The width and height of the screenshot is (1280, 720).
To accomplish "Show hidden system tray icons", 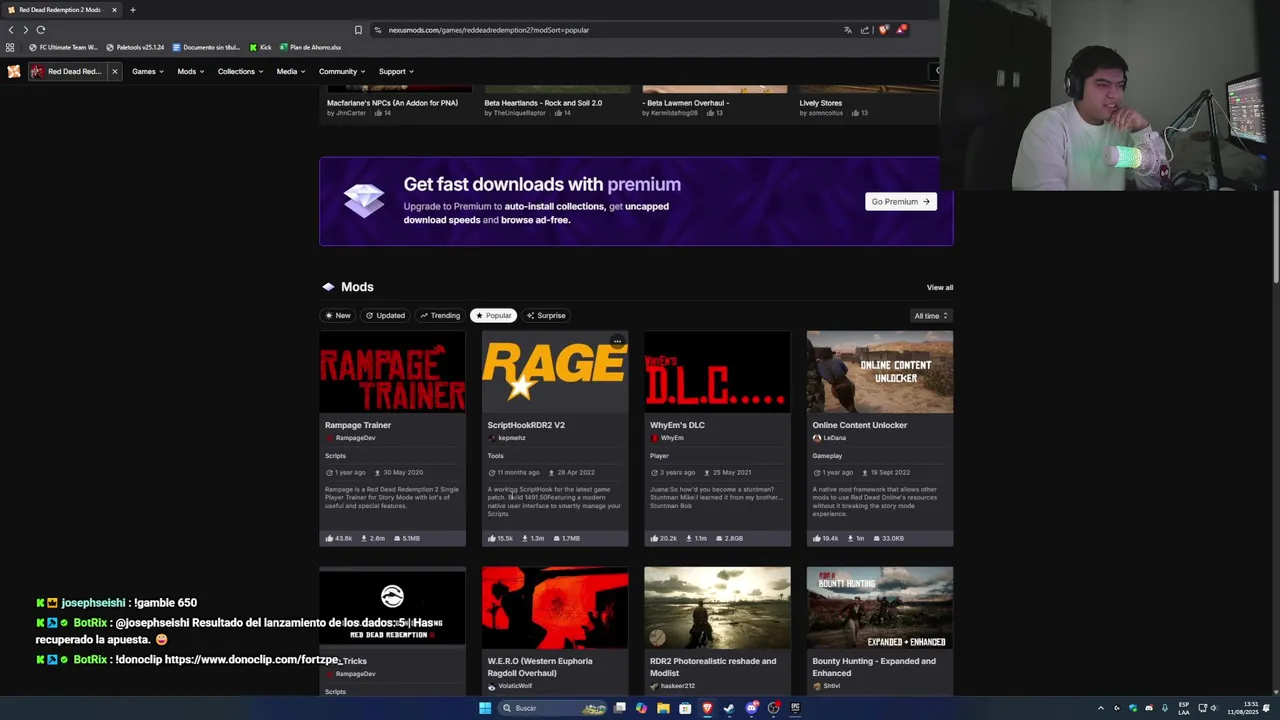I will pyautogui.click(x=1101, y=708).
